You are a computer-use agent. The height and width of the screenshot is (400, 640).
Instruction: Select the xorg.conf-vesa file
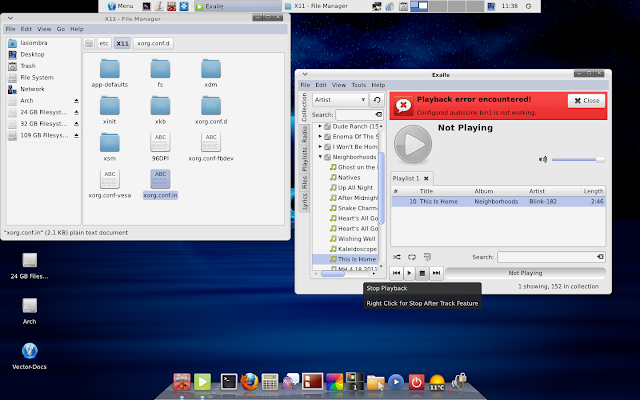click(109, 184)
